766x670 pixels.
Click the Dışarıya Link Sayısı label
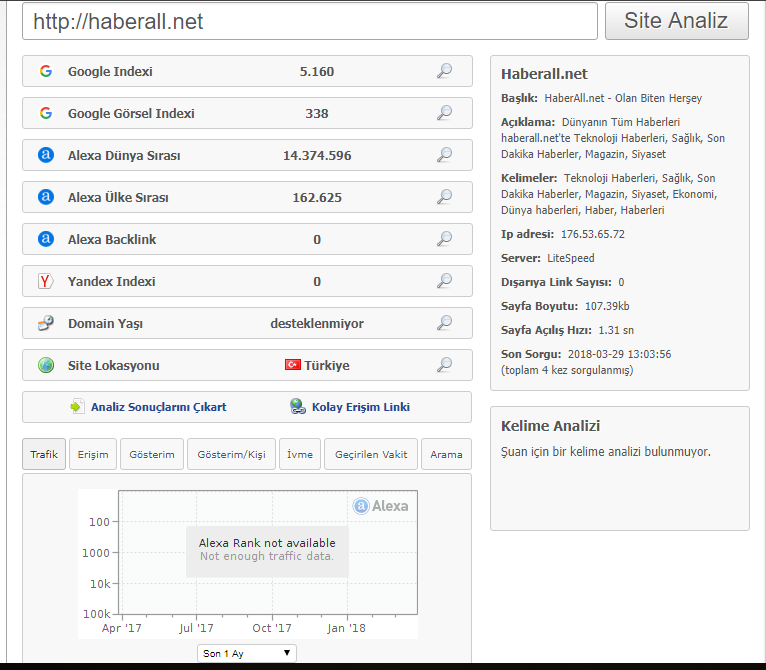coord(556,282)
